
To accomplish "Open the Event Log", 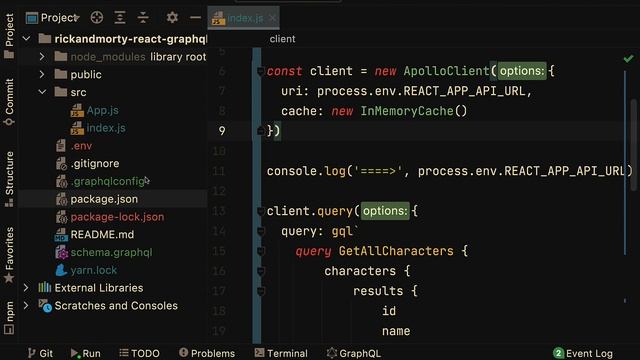I will pyautogui.click(x=583, y=353).
